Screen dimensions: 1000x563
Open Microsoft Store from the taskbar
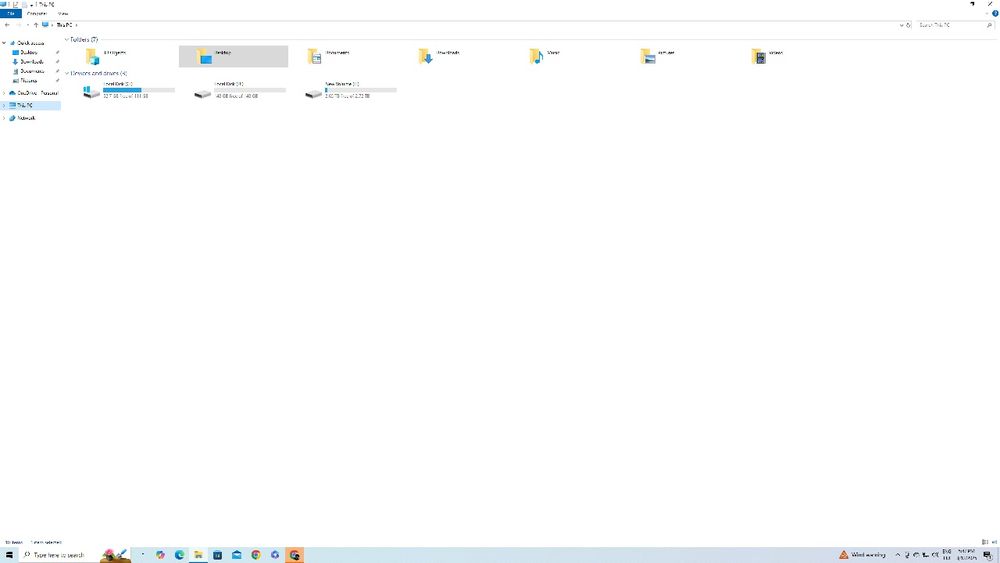pyautogui.click(x=217, y=555)
